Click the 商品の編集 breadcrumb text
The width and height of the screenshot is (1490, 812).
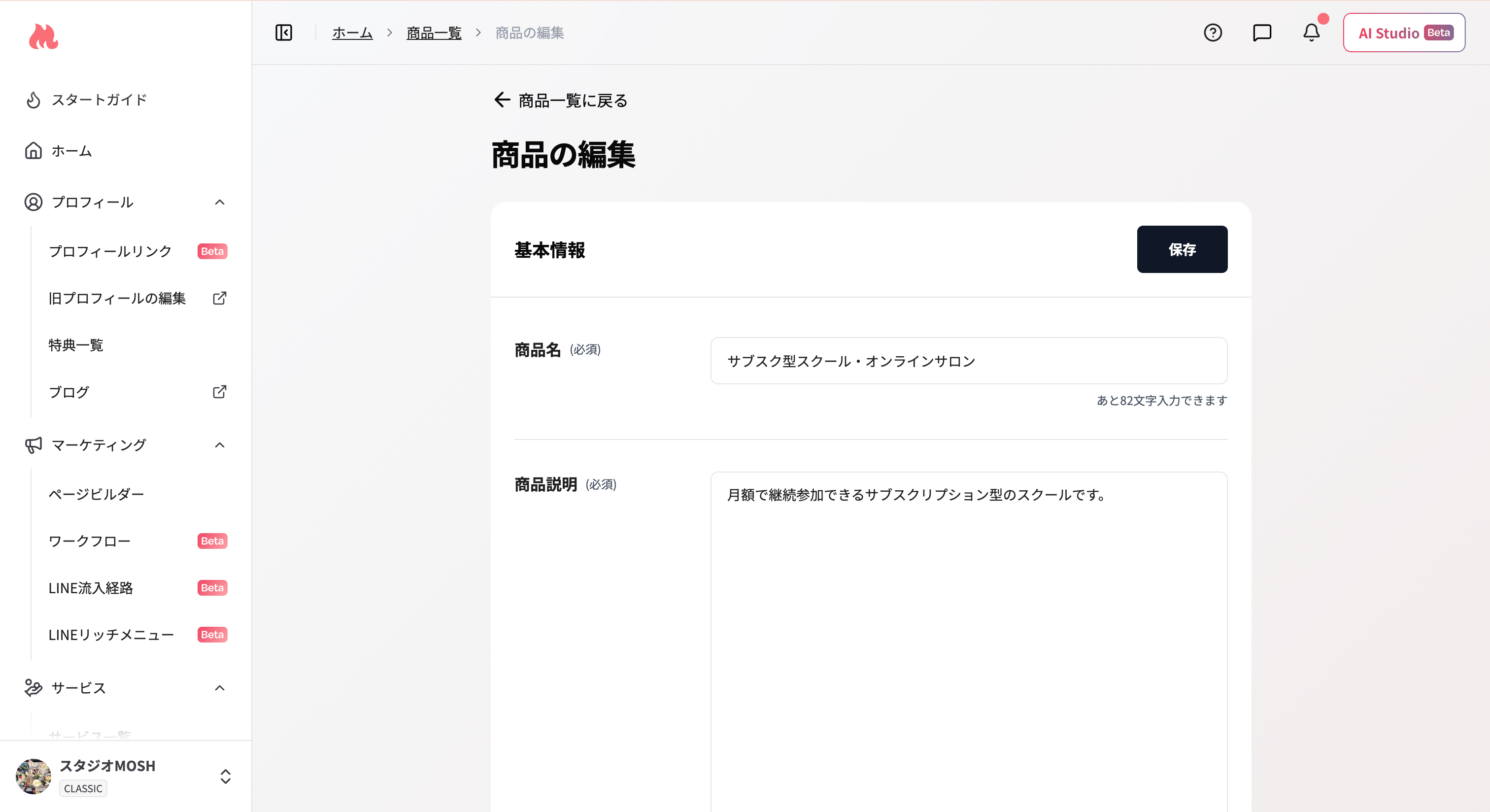coord(529,33)
